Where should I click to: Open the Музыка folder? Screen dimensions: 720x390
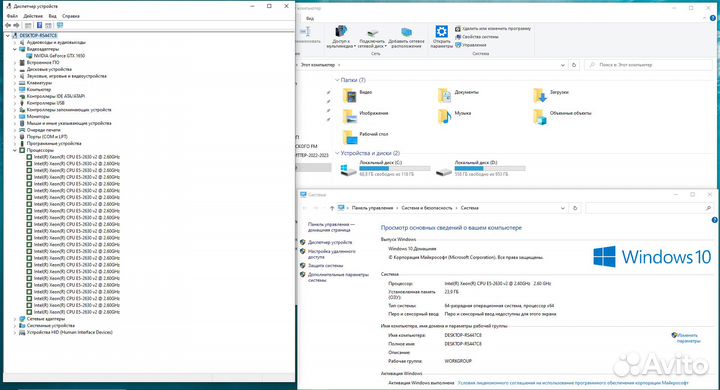click(x=455, y=117)
